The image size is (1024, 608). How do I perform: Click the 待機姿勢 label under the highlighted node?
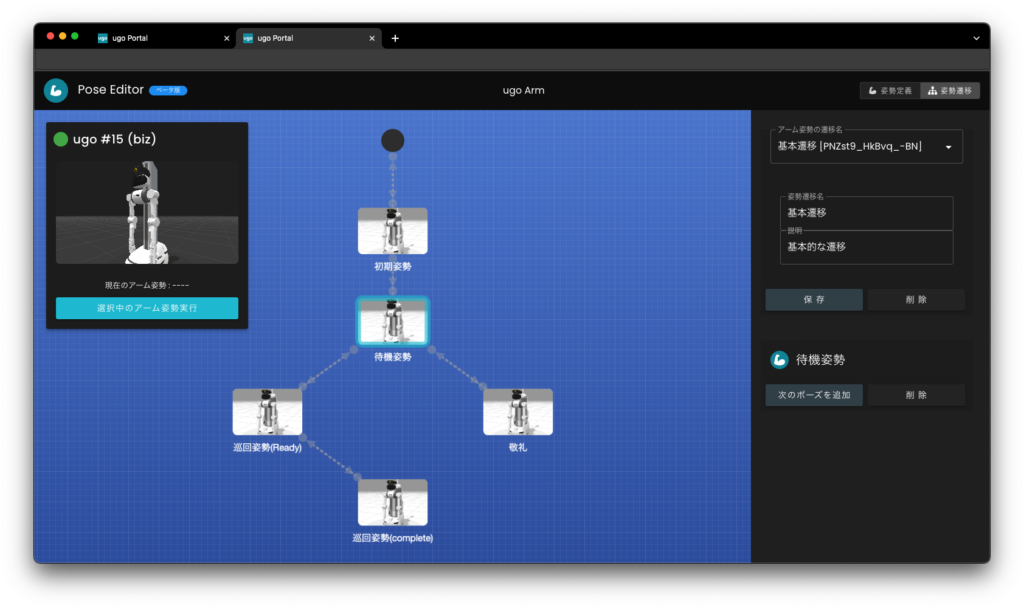[392, 357]
